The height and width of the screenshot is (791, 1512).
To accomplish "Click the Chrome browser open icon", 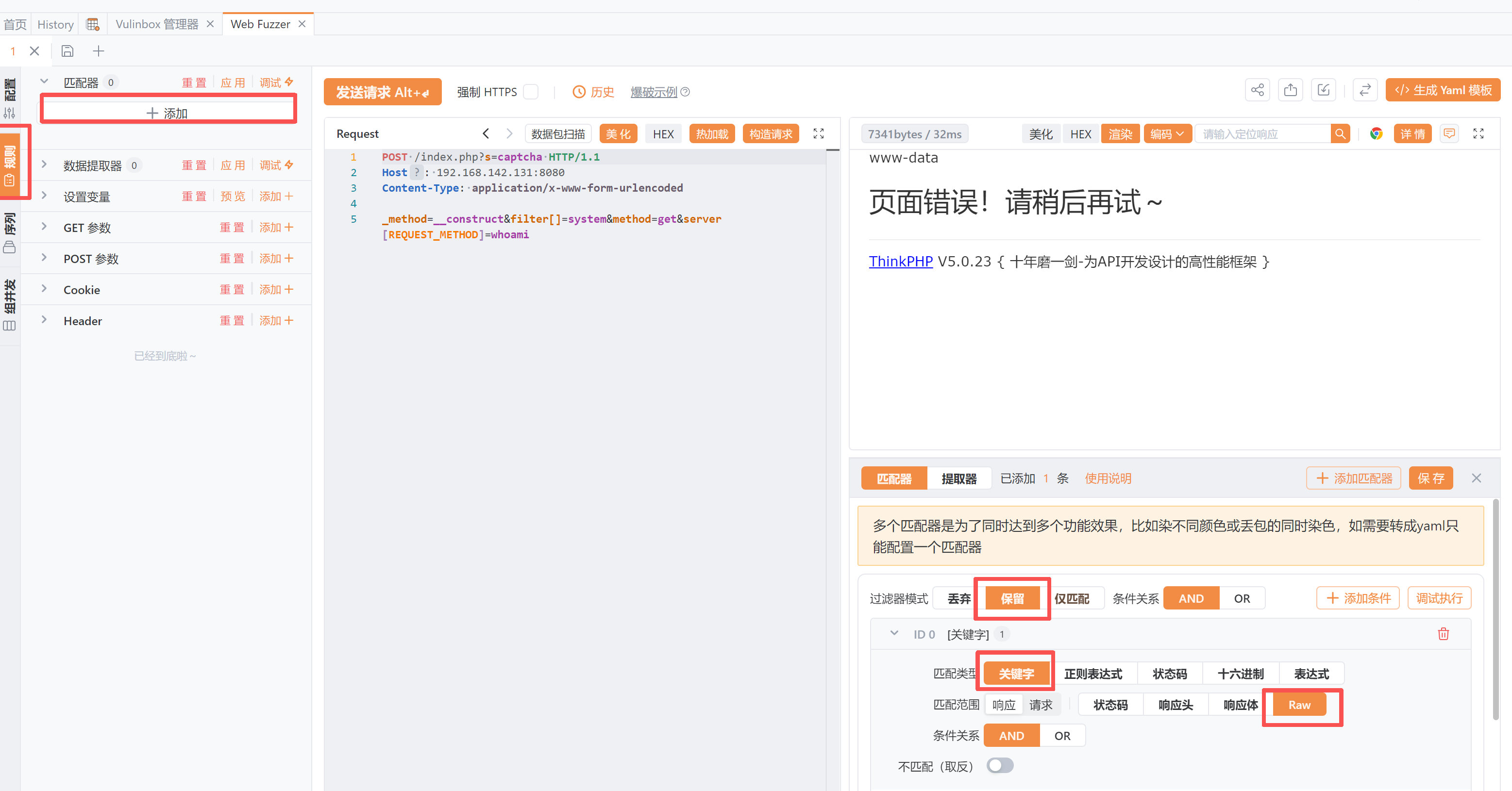I will point(1376,134).
